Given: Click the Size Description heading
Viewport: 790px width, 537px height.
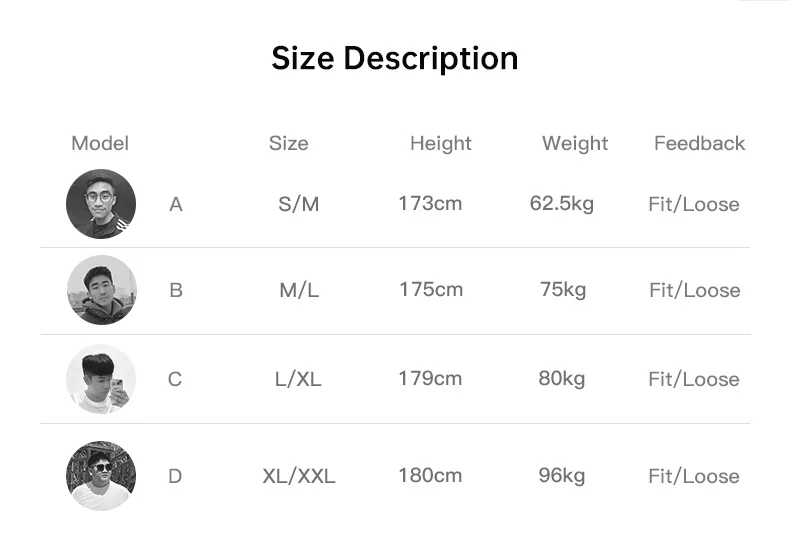Looking at the screenshot, I should [x=395, y=58].
